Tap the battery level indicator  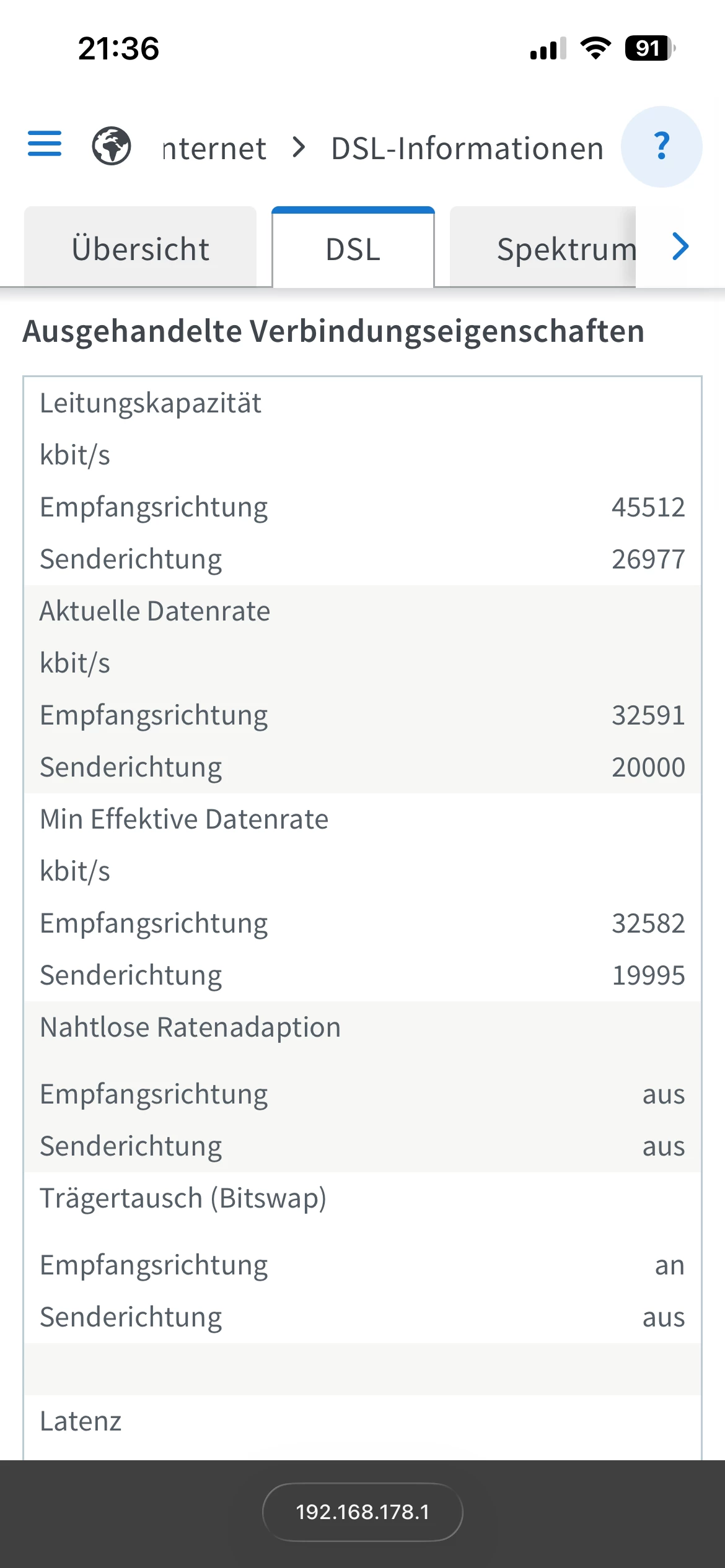click(649, 48)
